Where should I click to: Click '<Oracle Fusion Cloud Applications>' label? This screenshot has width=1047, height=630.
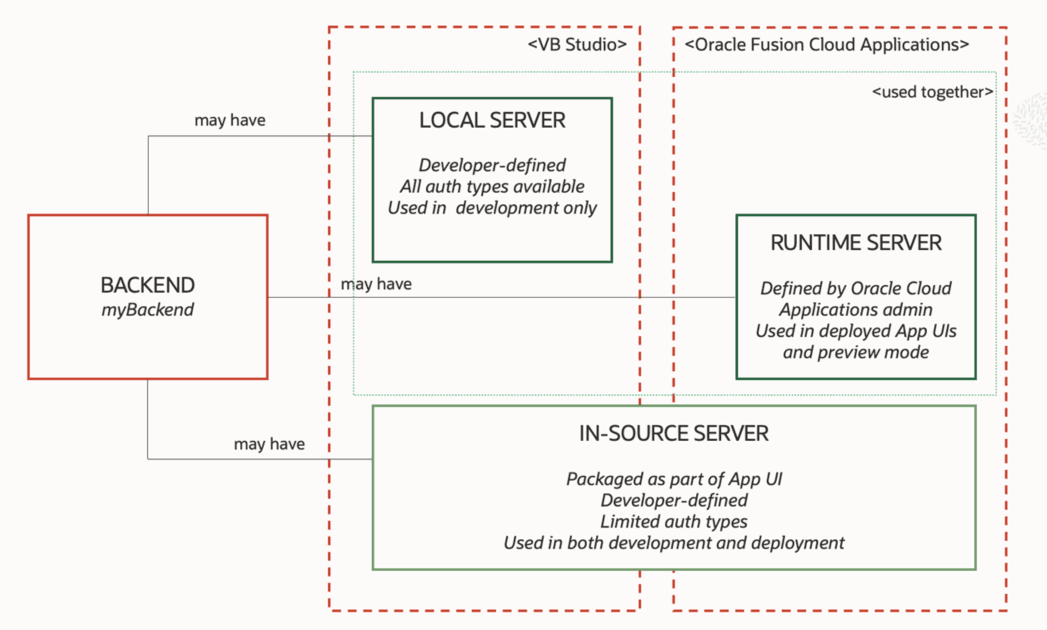click(x=827, y=45)
